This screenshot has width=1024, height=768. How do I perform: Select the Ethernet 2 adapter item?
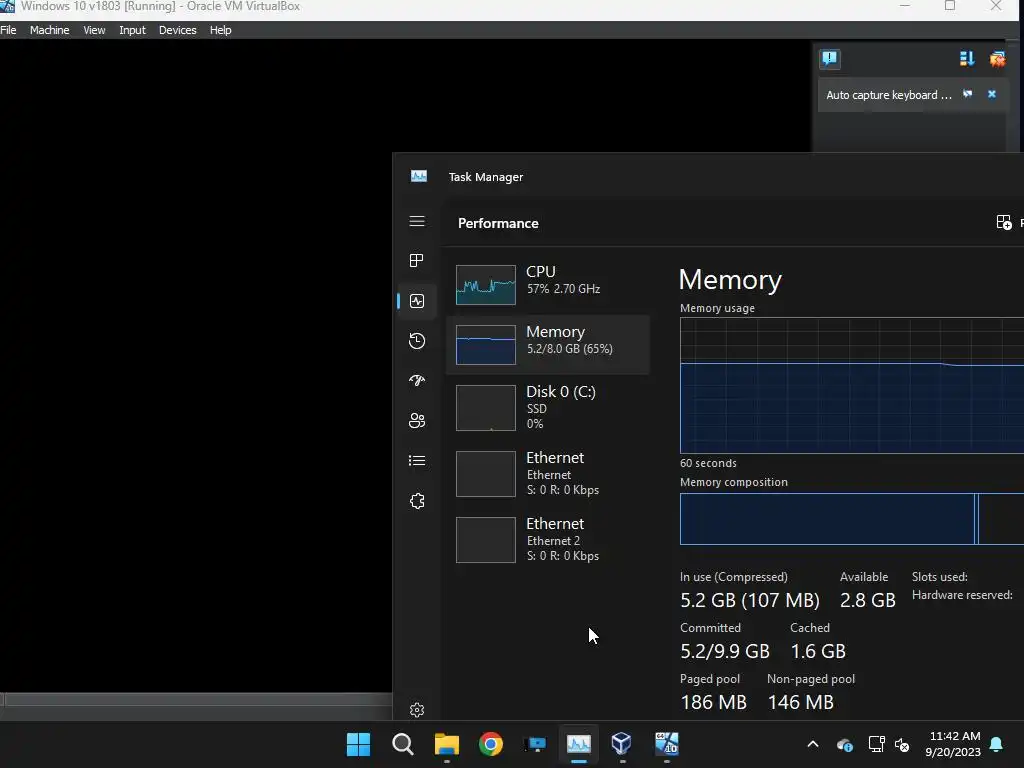(x=548, y=540)
